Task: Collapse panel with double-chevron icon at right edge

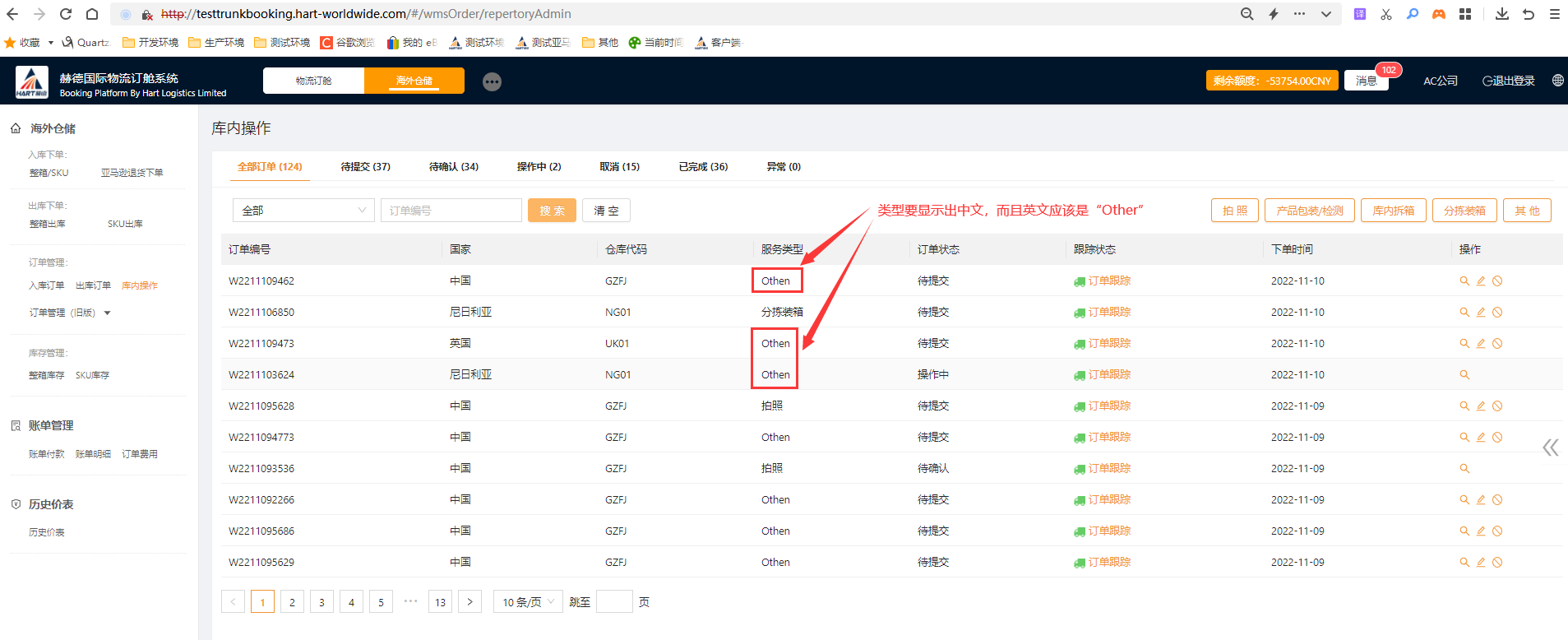Action: pyautogui.click(x=1550, y=448)
